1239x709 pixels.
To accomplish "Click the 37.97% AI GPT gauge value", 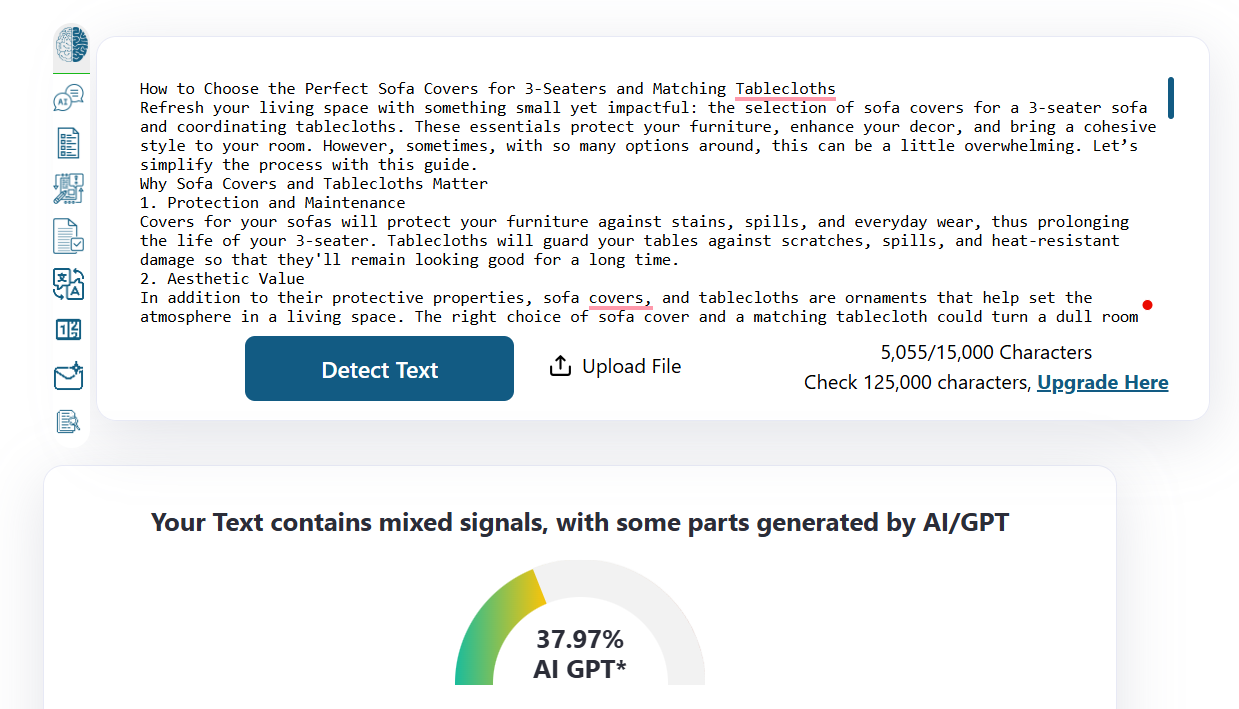I will tap(580, 654).
